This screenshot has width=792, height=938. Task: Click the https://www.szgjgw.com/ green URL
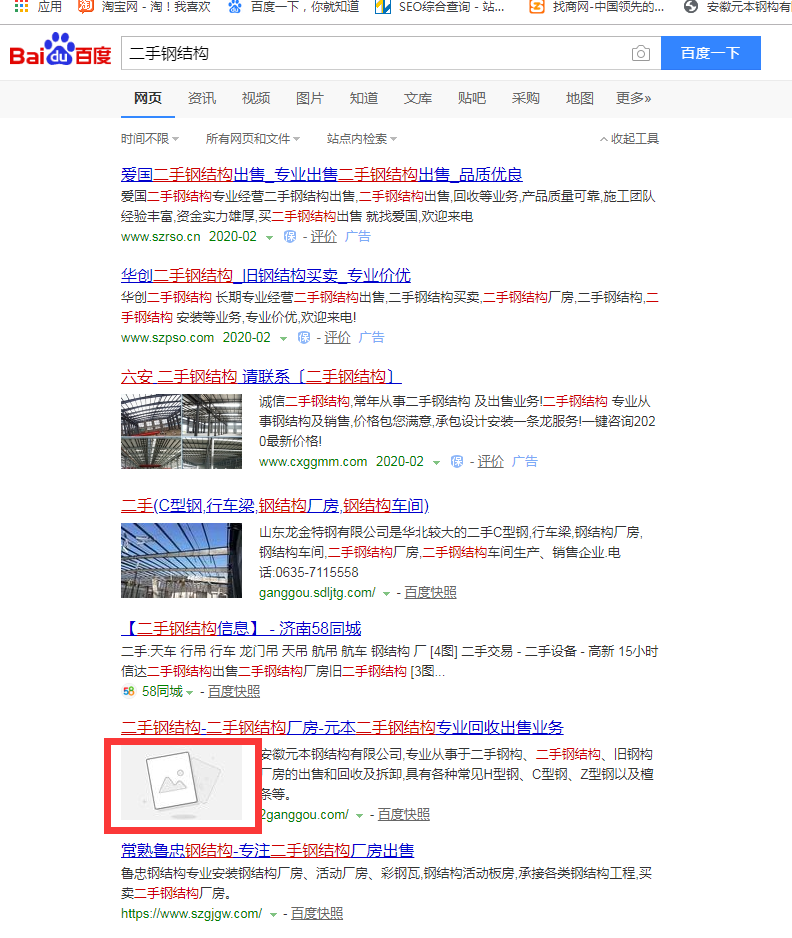coord(191,914)
